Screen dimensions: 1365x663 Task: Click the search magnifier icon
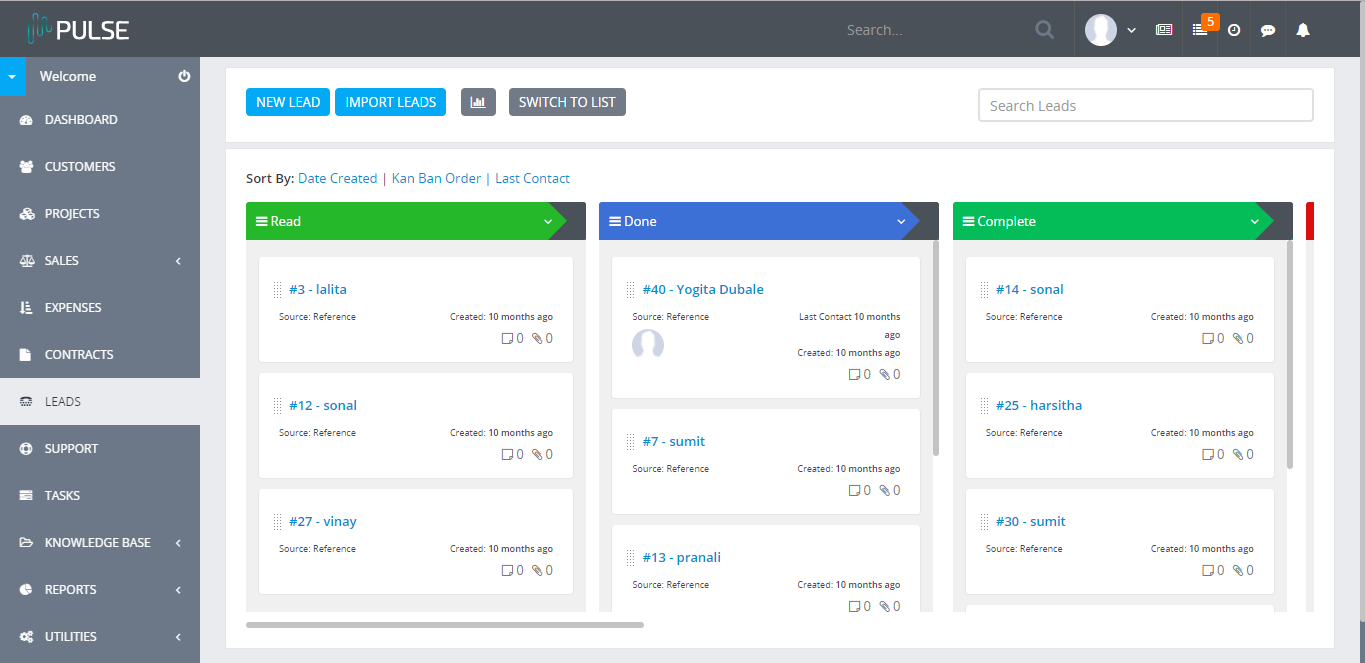[x=1044, y=29]
